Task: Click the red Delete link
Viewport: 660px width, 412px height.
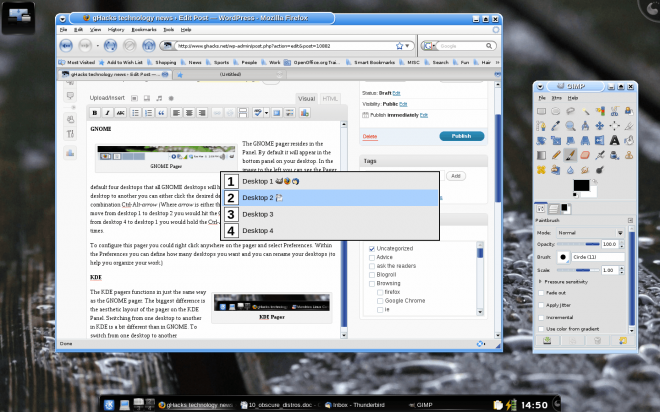Action: pos(369,136)
